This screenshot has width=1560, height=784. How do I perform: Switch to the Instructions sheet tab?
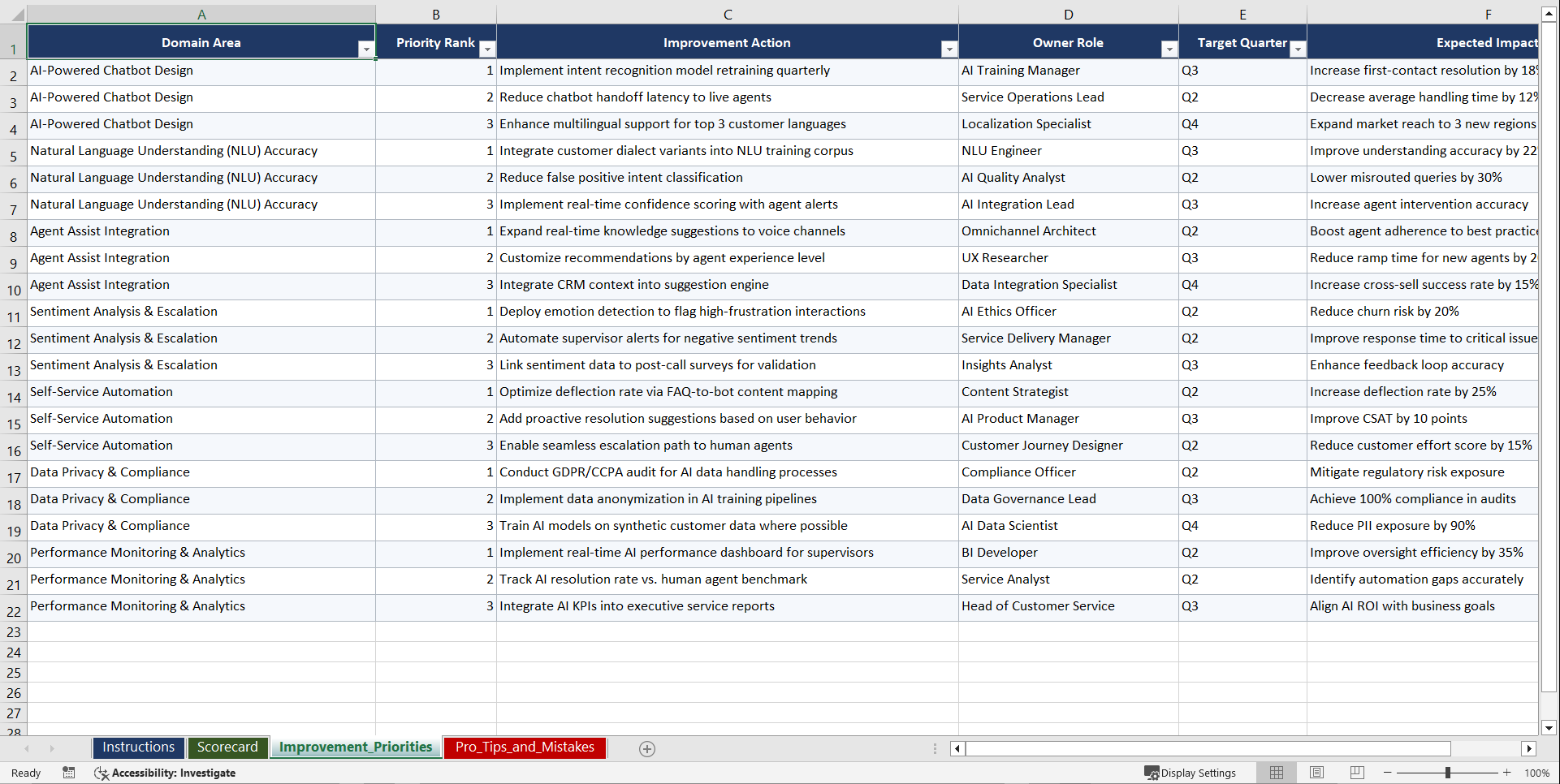[x=138, y=747]
